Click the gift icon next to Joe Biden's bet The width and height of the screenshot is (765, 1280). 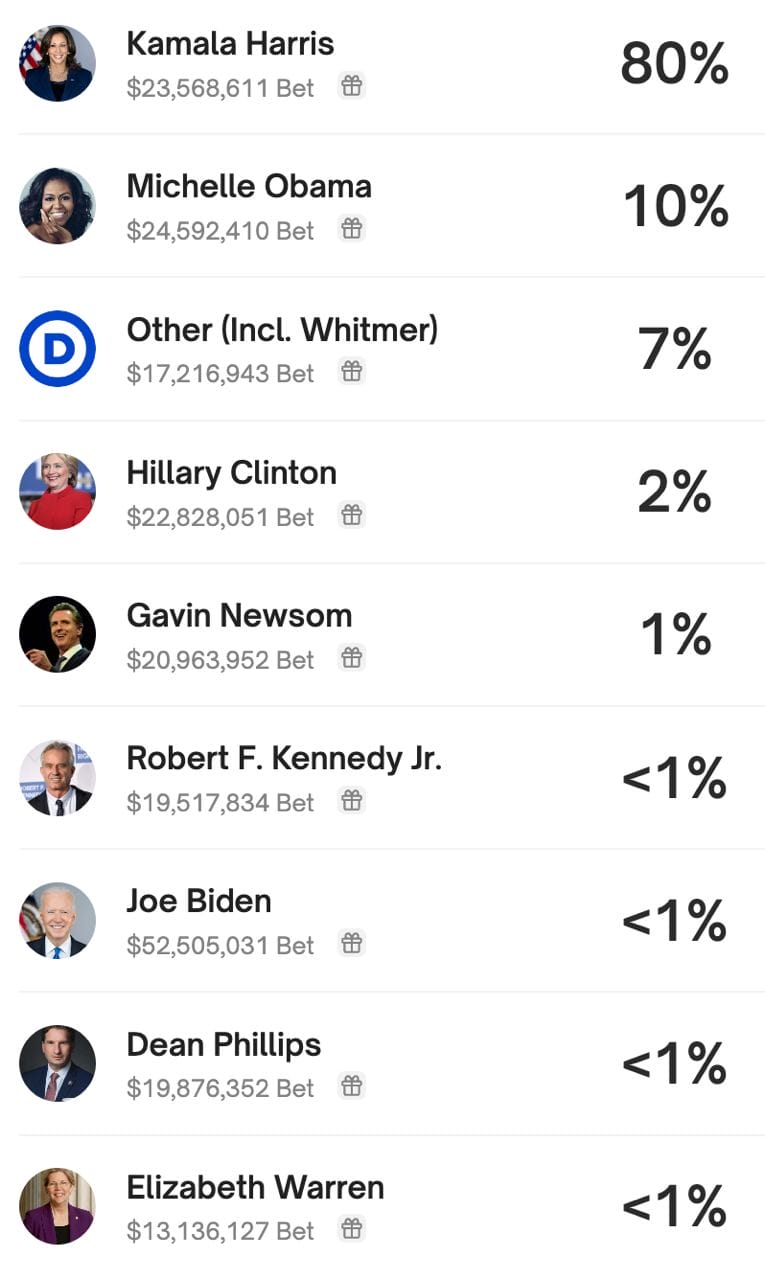click(x=352, y=945)
